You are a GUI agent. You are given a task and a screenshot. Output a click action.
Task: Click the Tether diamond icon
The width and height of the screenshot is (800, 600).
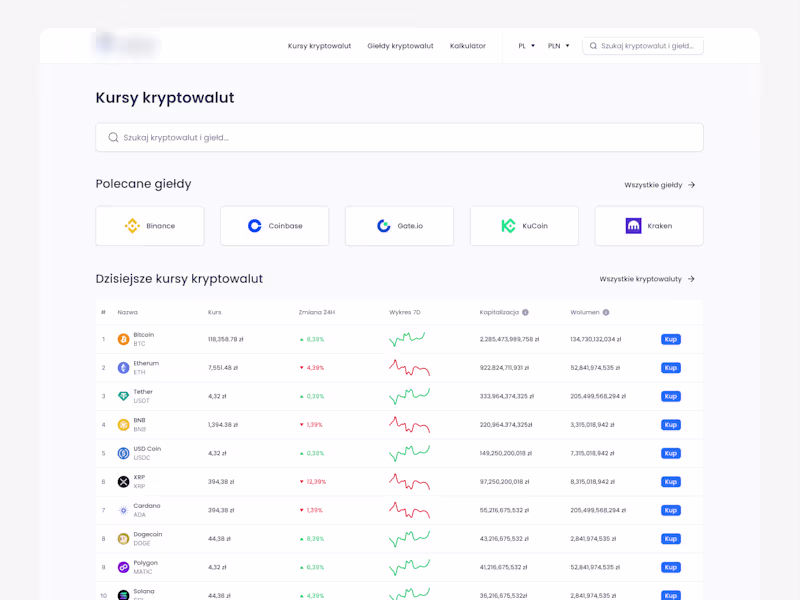[123, 396]
